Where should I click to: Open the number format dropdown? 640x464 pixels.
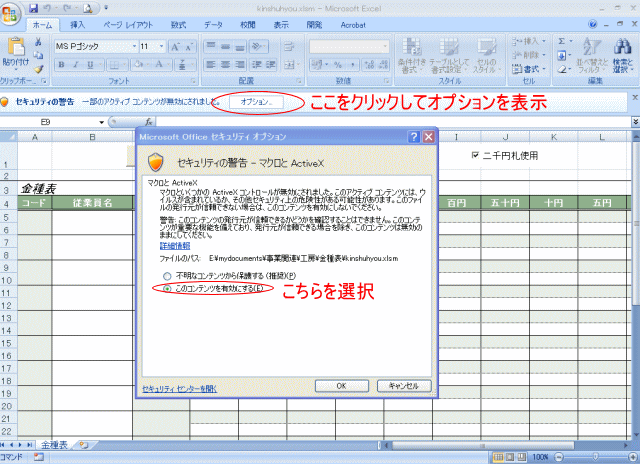385,47
